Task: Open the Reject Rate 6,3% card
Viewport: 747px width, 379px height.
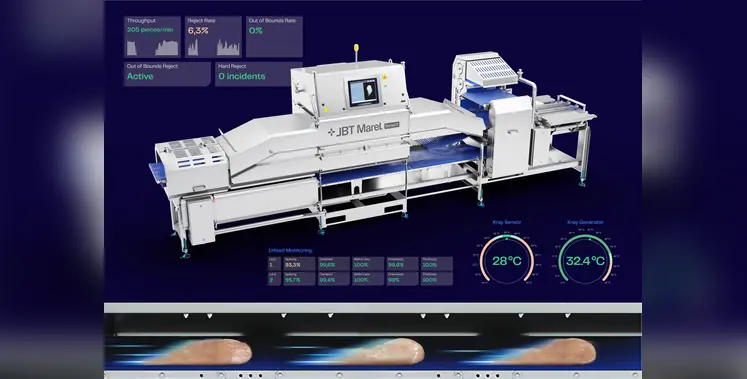Action: click(x=213, y=37)
